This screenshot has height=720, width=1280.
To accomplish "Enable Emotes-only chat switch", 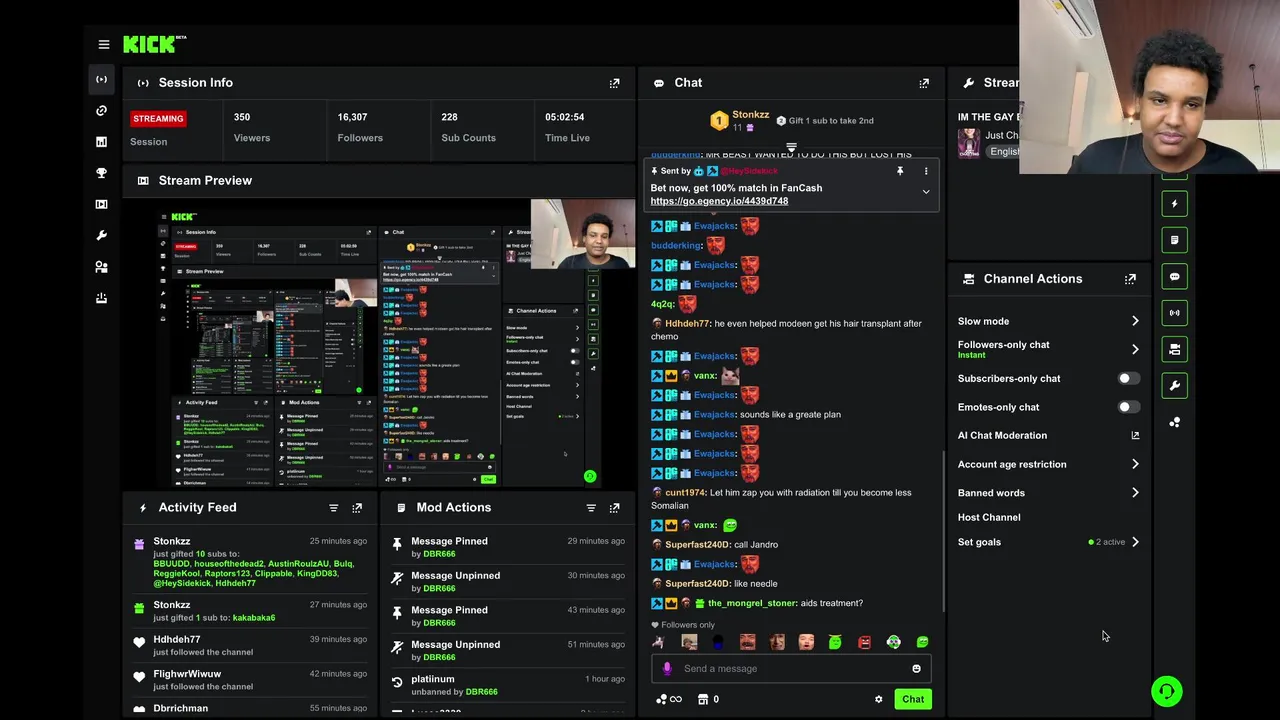I will coord(1128,407).
